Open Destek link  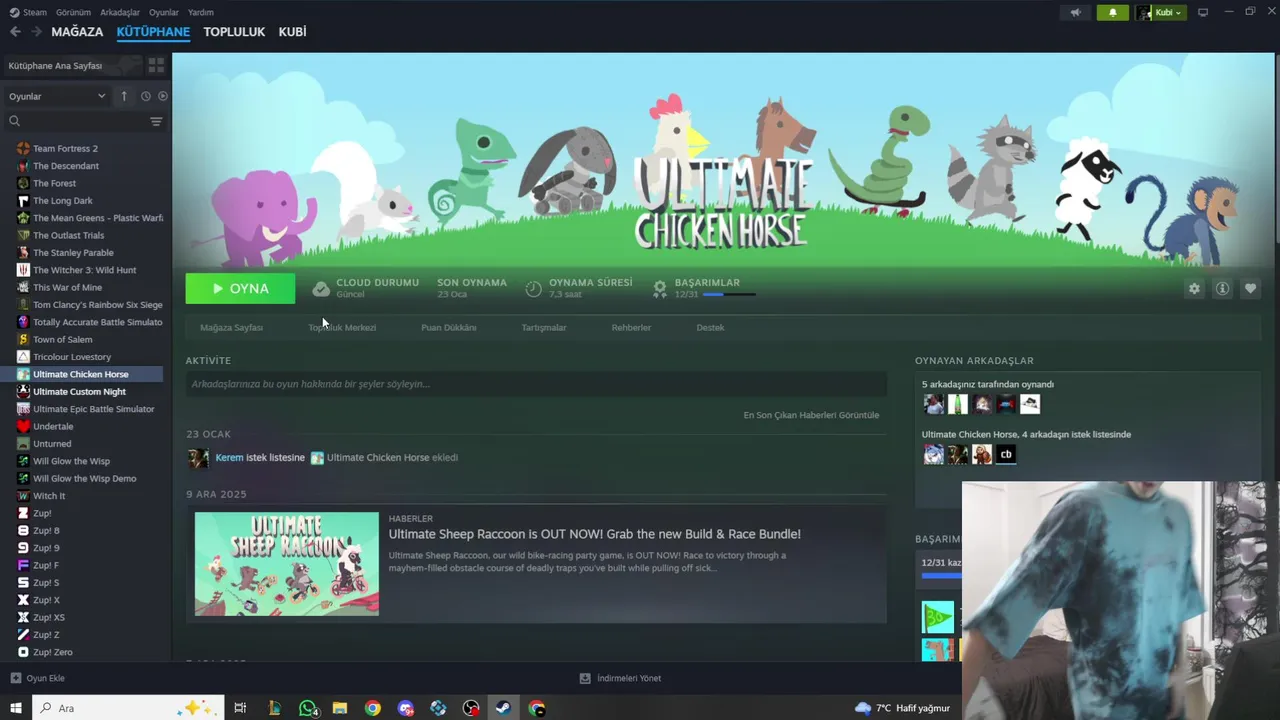point(710,328)
